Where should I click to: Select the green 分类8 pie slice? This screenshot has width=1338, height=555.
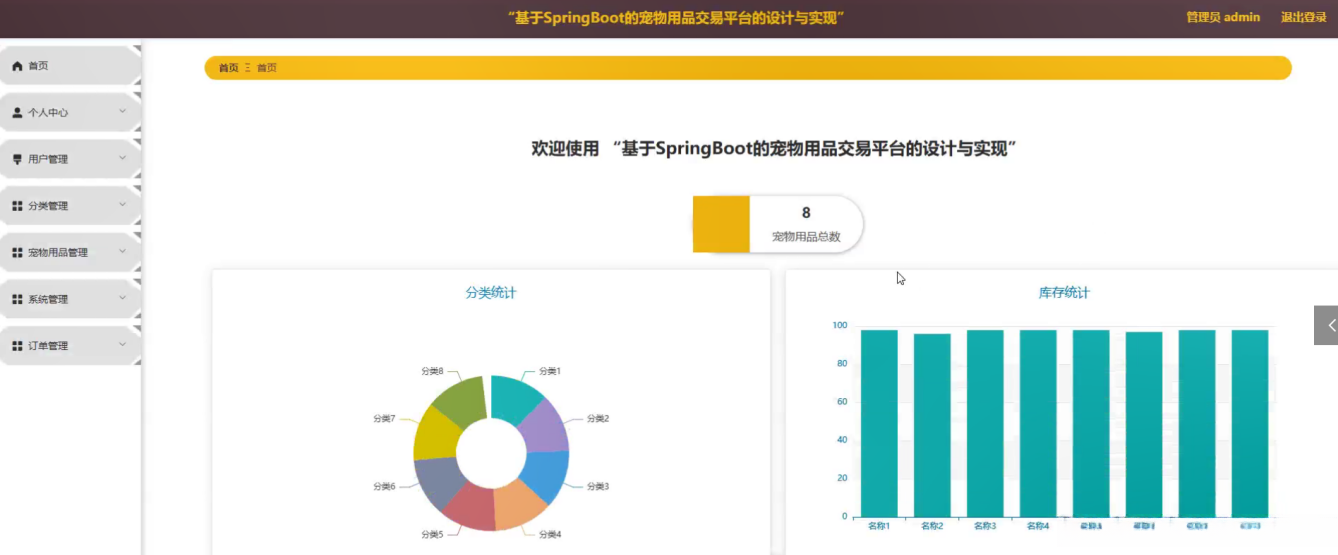click(462, 399)
